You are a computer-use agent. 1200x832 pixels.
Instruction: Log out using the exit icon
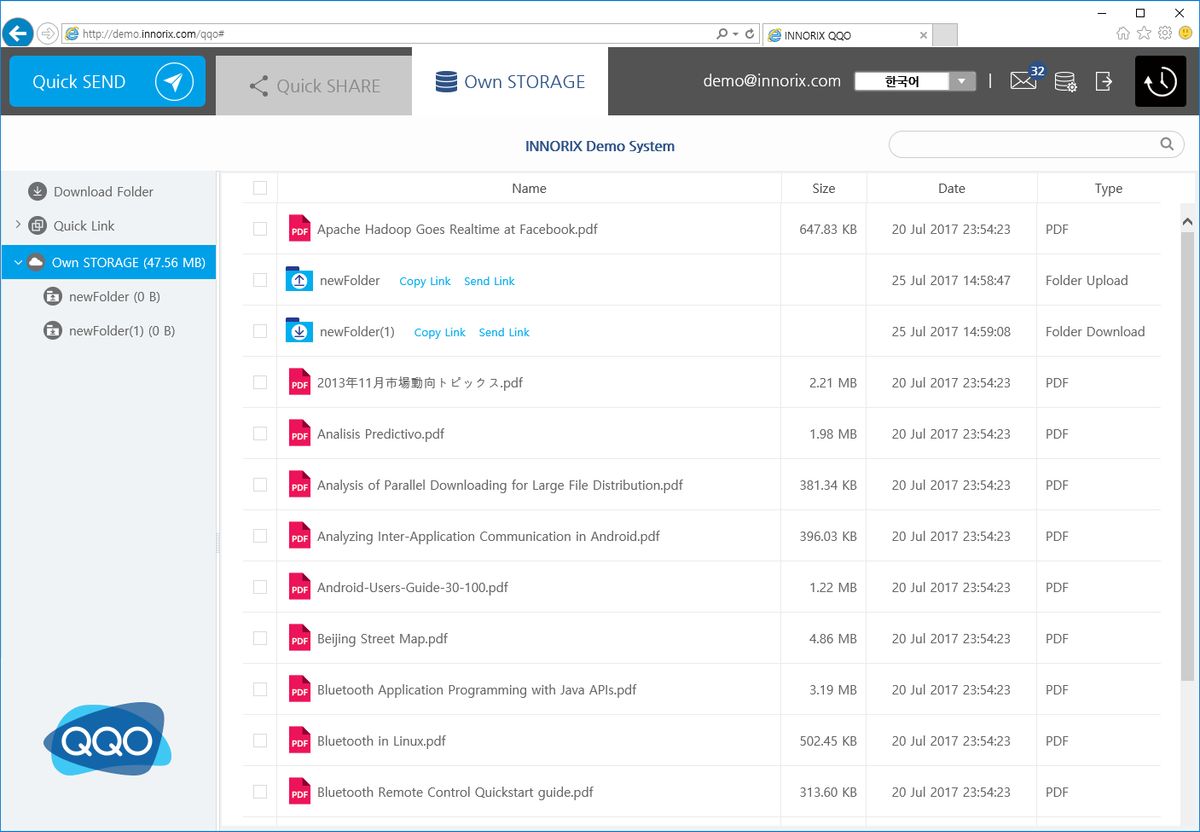tap(1103, 81)
